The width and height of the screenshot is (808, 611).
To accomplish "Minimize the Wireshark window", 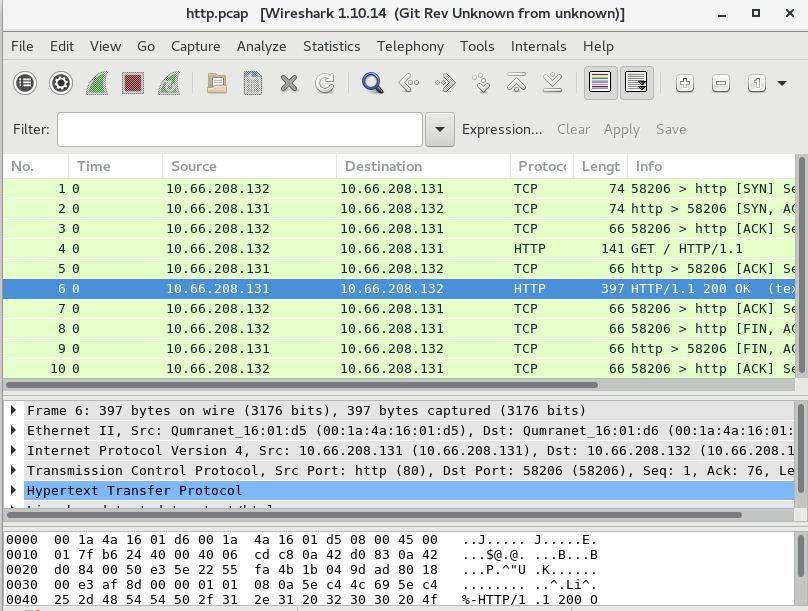I will [x=722, y=14].
